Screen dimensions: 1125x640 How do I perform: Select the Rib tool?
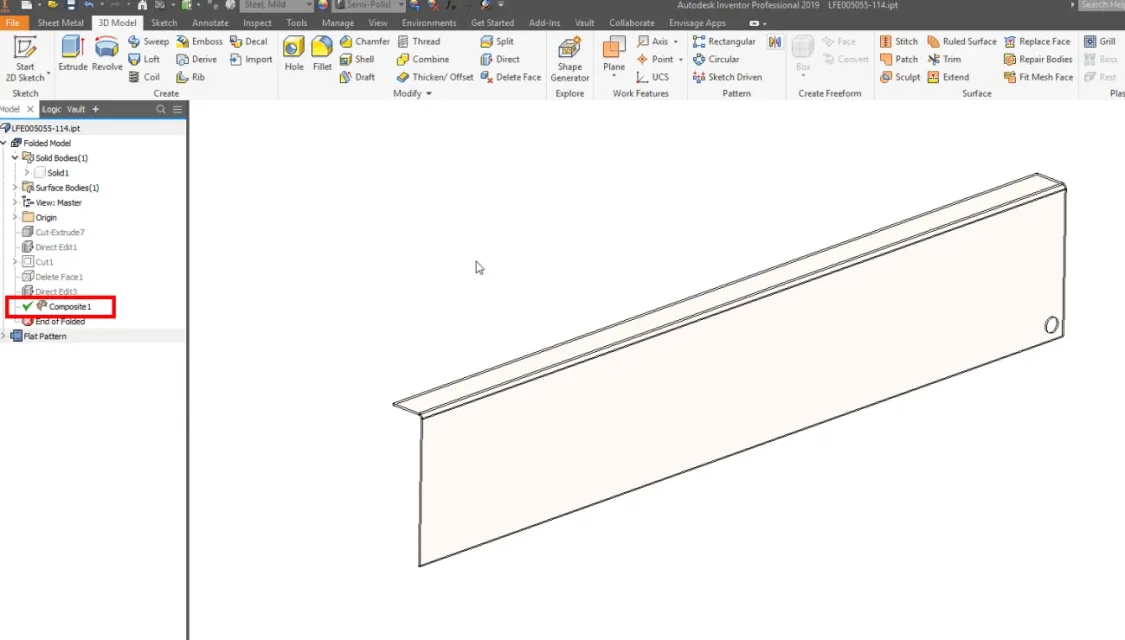[191, 77]
